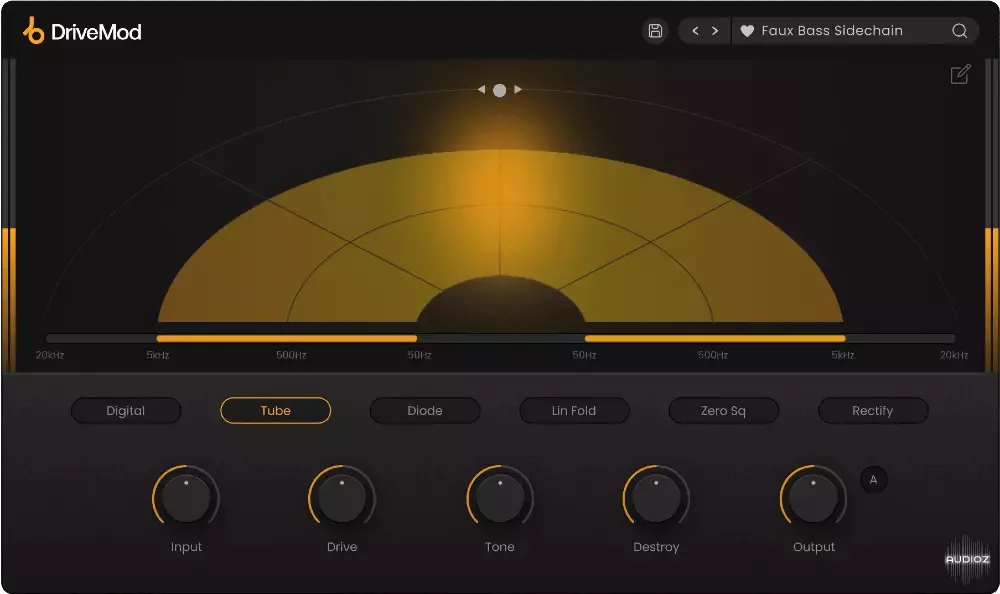
Task: Click the DriveMod title text
Action: tap(96, 32)
